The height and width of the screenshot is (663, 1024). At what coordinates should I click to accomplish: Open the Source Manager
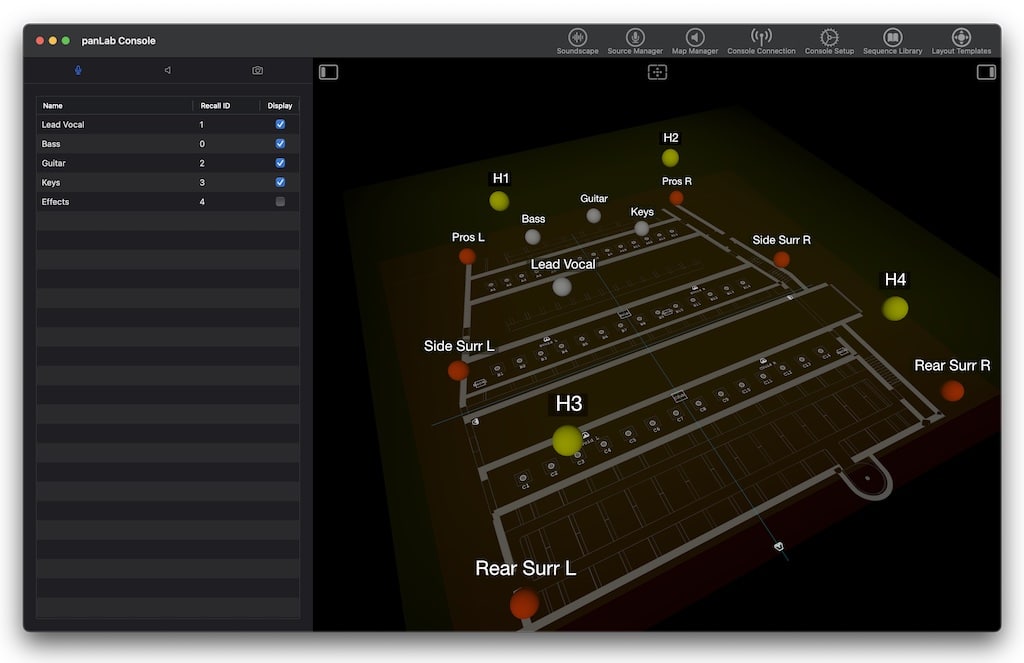[635, 39]
